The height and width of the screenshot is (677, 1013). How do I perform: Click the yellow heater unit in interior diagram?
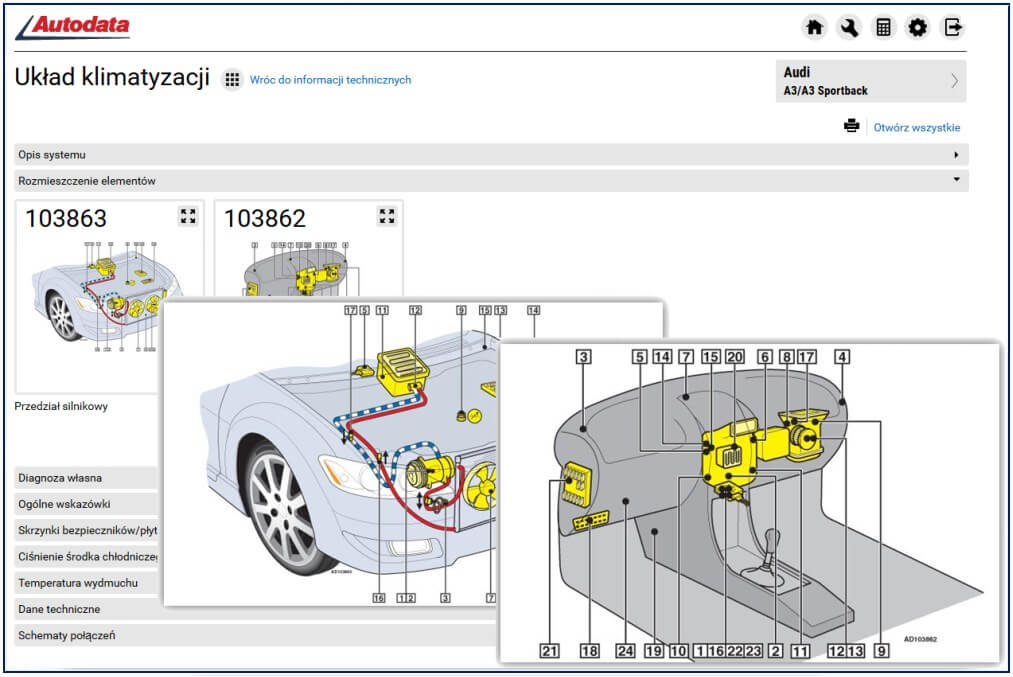click(x=731, y=454)
